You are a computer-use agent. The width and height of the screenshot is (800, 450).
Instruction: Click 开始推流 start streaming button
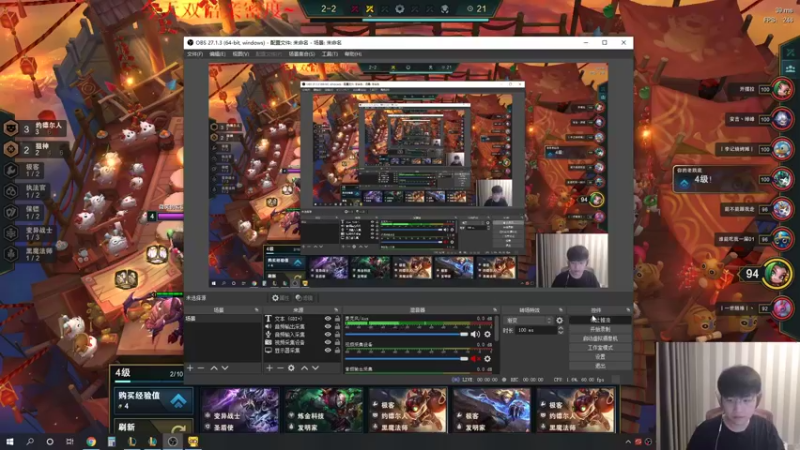click(x=600, y=320)
